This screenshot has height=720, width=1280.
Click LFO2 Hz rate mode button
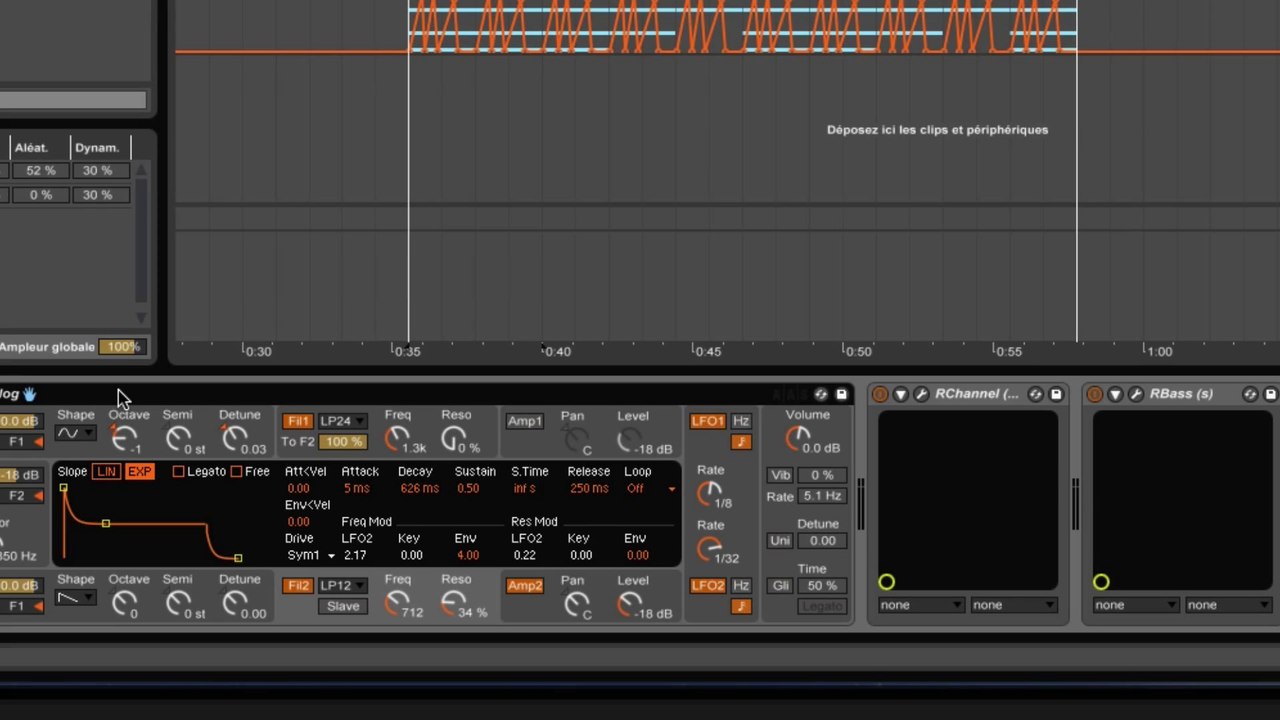point(741,585)
